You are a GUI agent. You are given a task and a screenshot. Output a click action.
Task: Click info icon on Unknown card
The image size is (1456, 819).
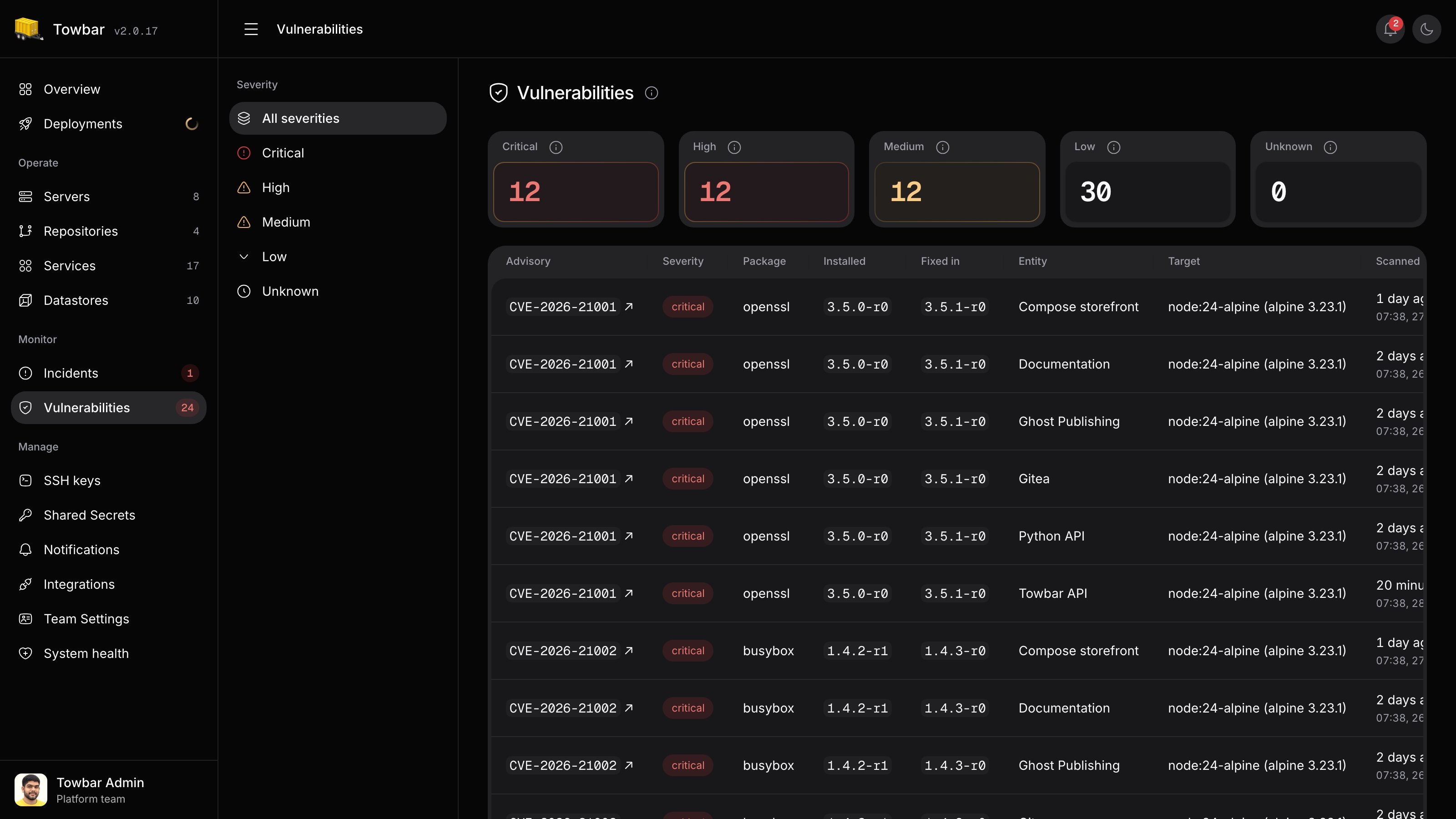tap(1330, 147)
